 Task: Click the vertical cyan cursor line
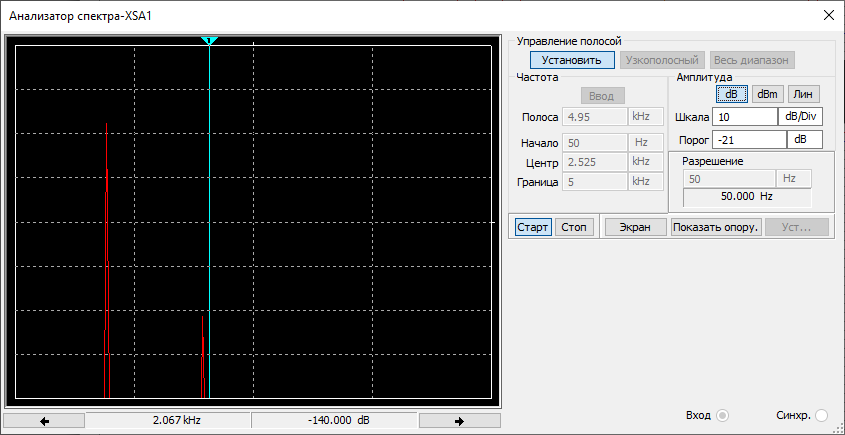tap(209, 221)
